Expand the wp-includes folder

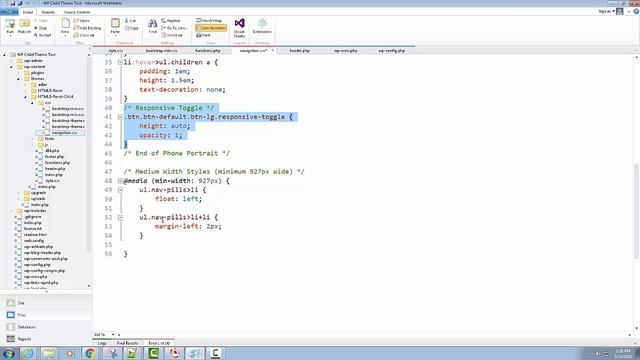pos(11,211)
